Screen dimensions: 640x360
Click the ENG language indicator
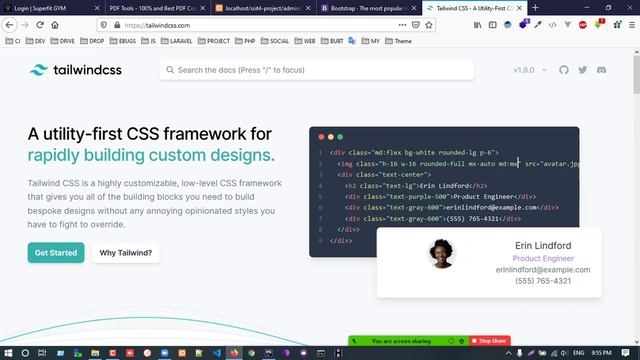[578, 353]
